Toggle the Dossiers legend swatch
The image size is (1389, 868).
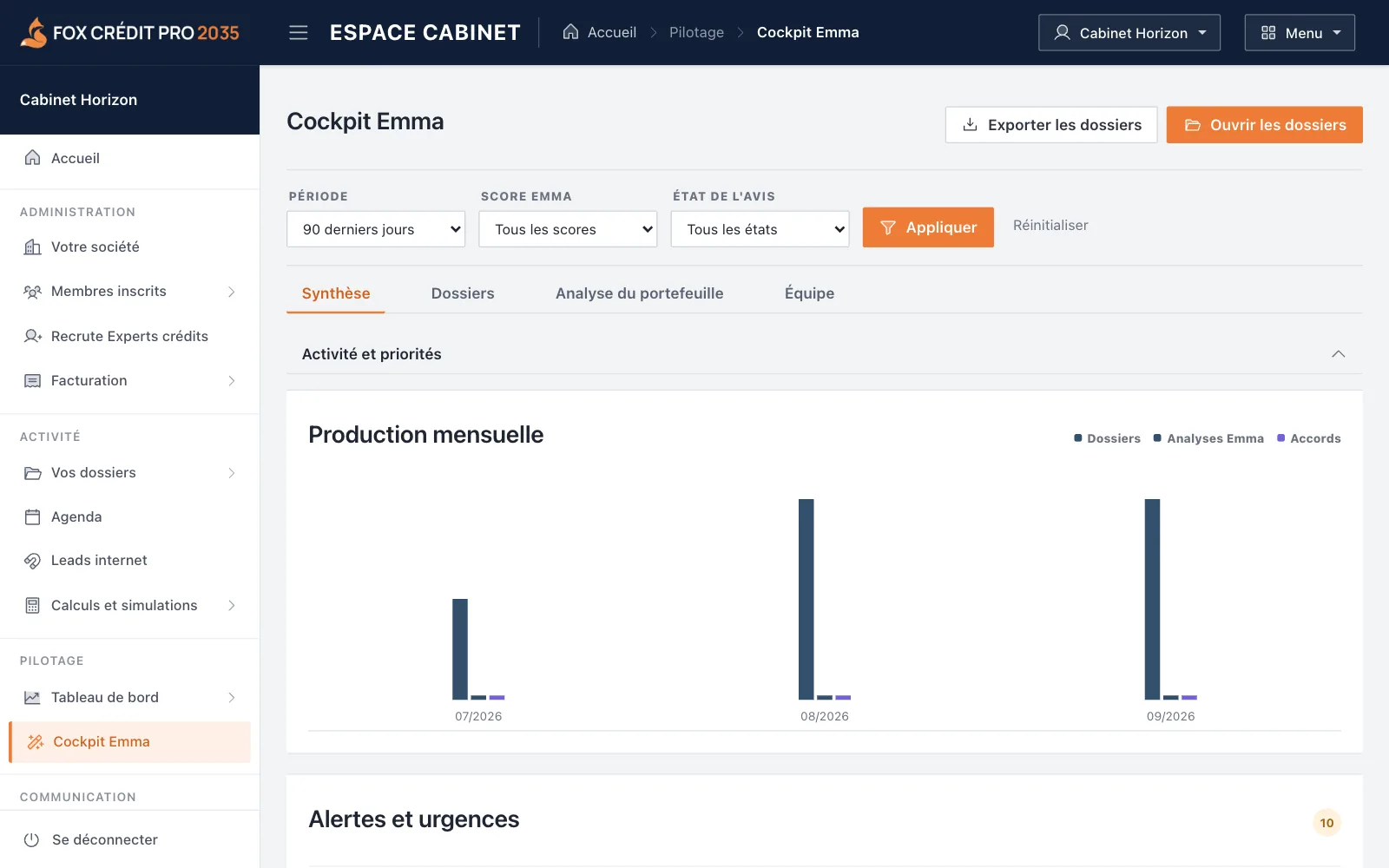1078,438
